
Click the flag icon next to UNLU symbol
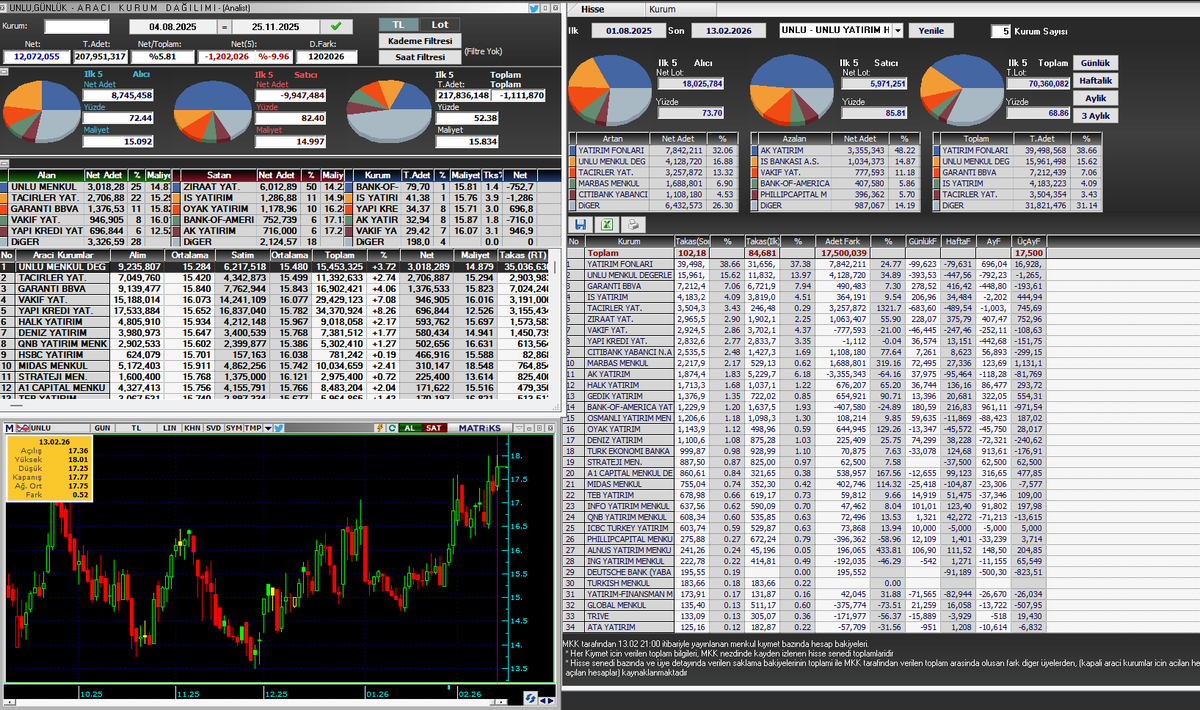[22, 428]
